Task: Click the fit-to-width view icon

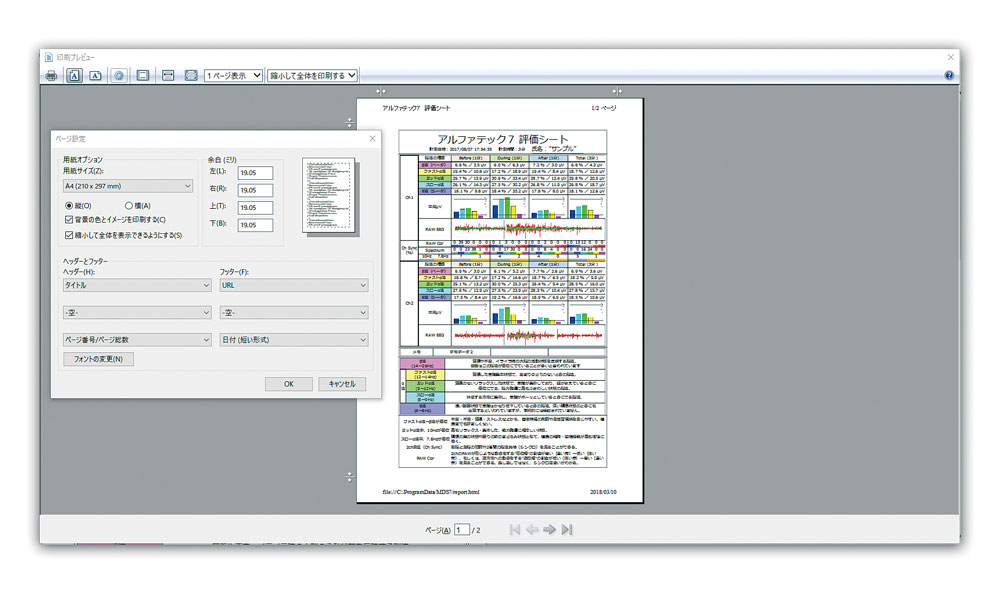Action: [x=168, y=75]
